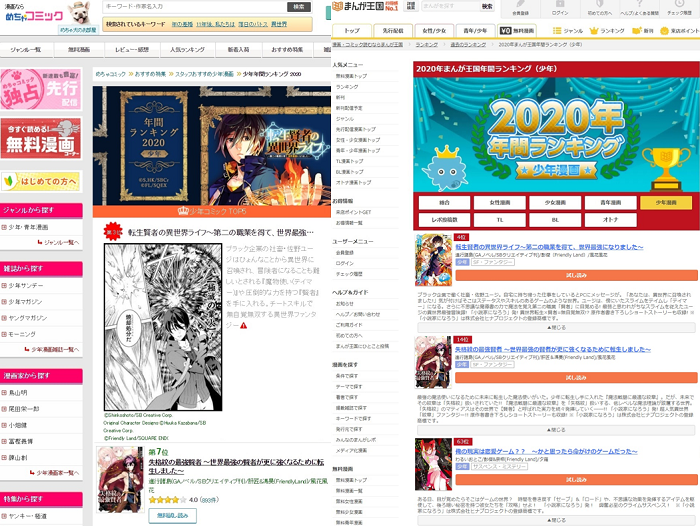
Task: Open ジャンル一覧 in めちゃコミック nav bar
Action: pyautogui.click(x=26, y=50)
